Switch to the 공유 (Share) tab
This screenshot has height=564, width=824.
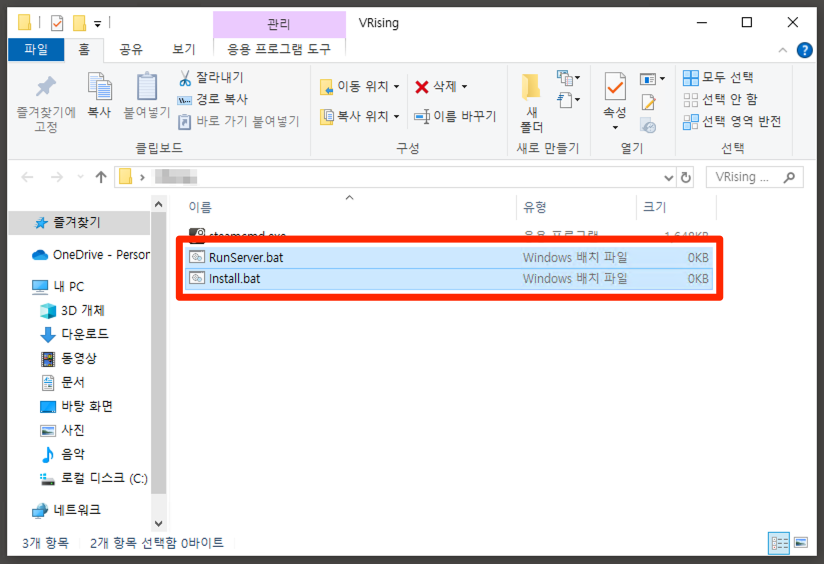(x=130, y=49)
